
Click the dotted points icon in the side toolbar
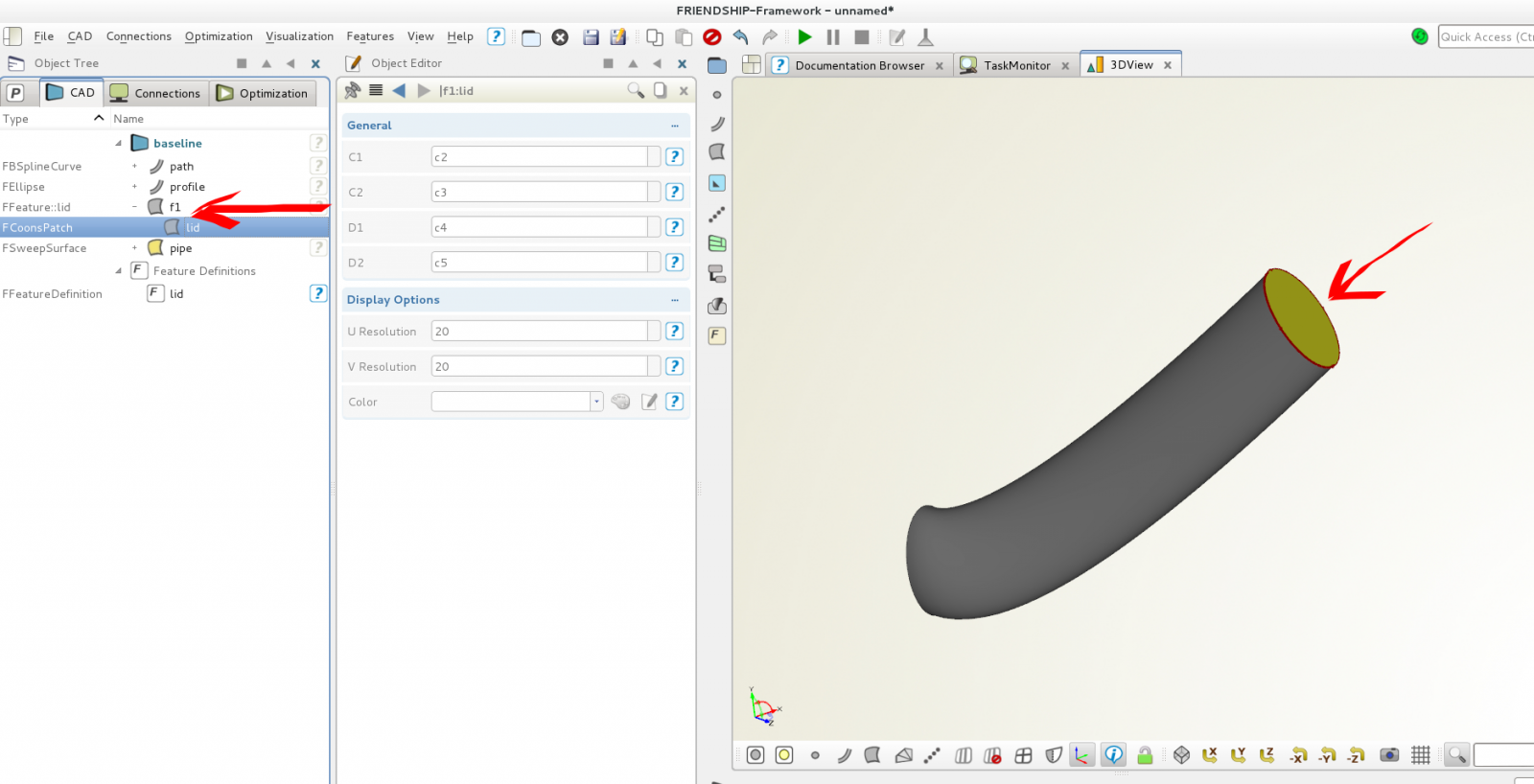click(717, 214)
